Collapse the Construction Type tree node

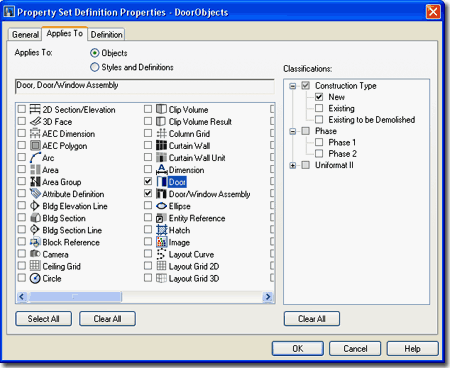pyautogui.click(x=293, y=86)
